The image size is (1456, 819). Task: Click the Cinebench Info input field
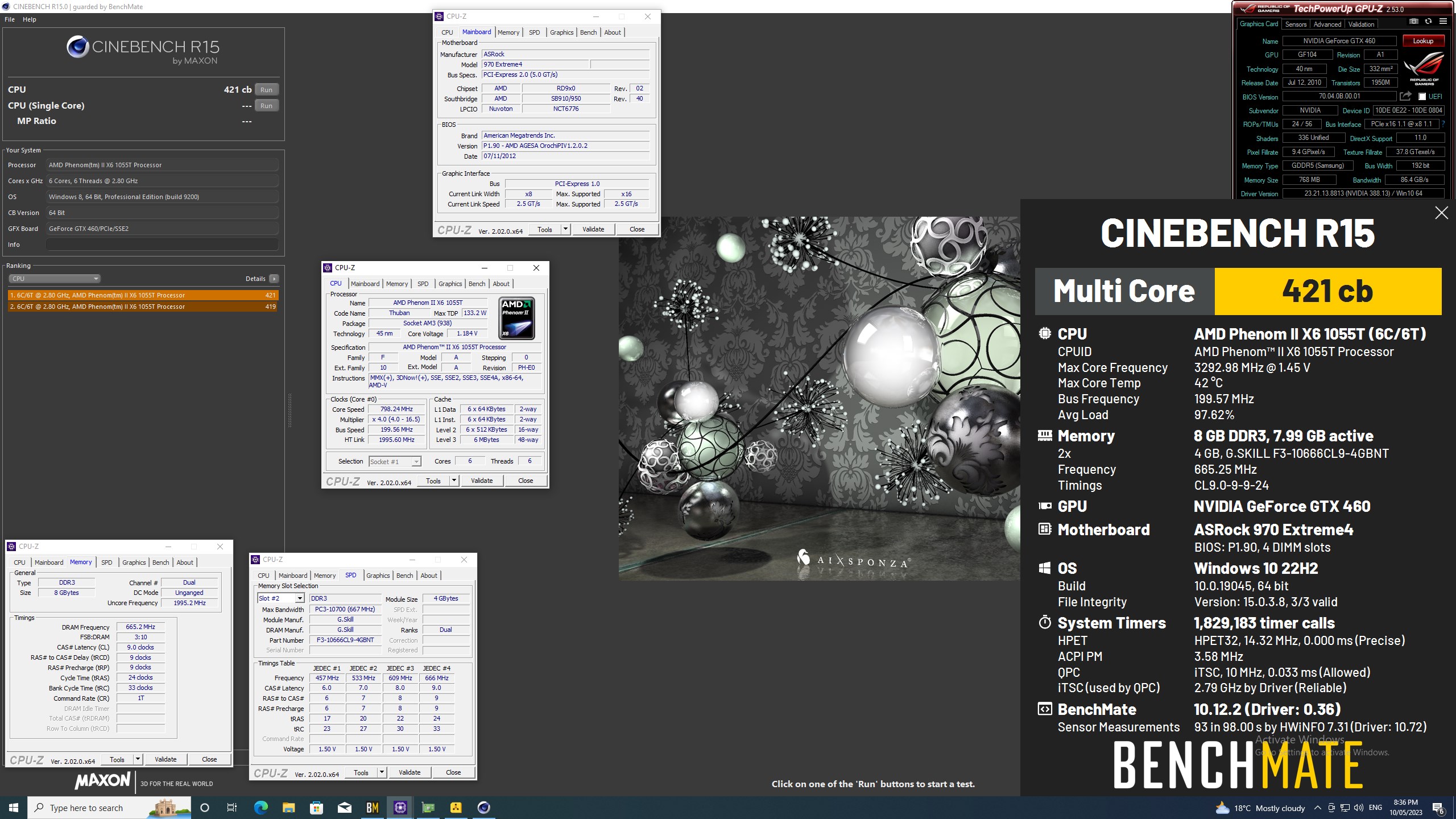tap(162, 245)
